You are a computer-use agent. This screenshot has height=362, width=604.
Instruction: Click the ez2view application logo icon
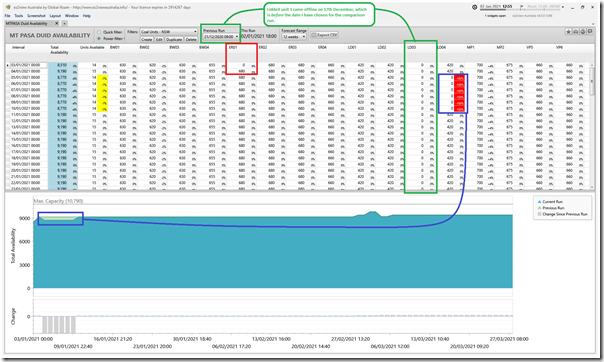pos(8,7)
